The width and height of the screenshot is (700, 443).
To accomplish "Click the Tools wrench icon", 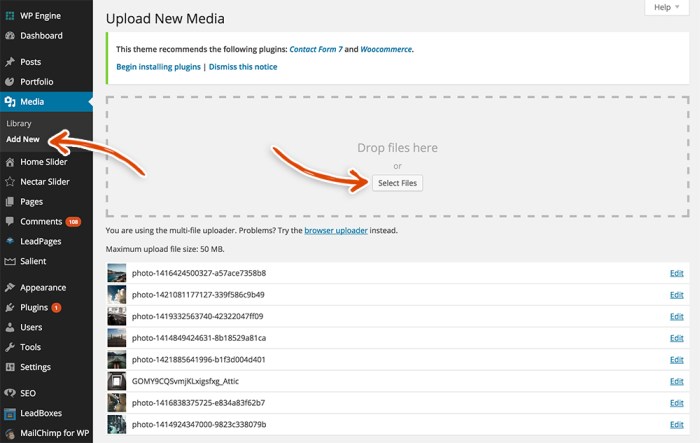I will pos(10,347).
